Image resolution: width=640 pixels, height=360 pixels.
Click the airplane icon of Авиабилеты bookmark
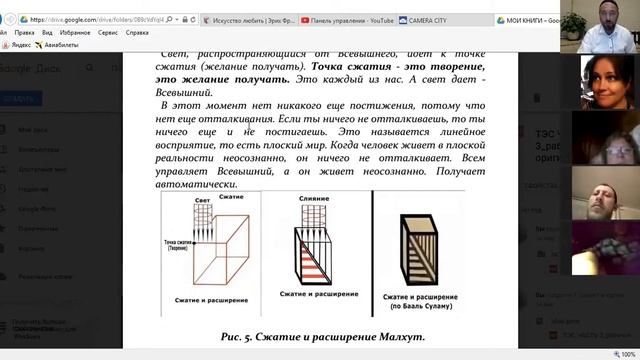pyautogui.click(x=38, y=45)
